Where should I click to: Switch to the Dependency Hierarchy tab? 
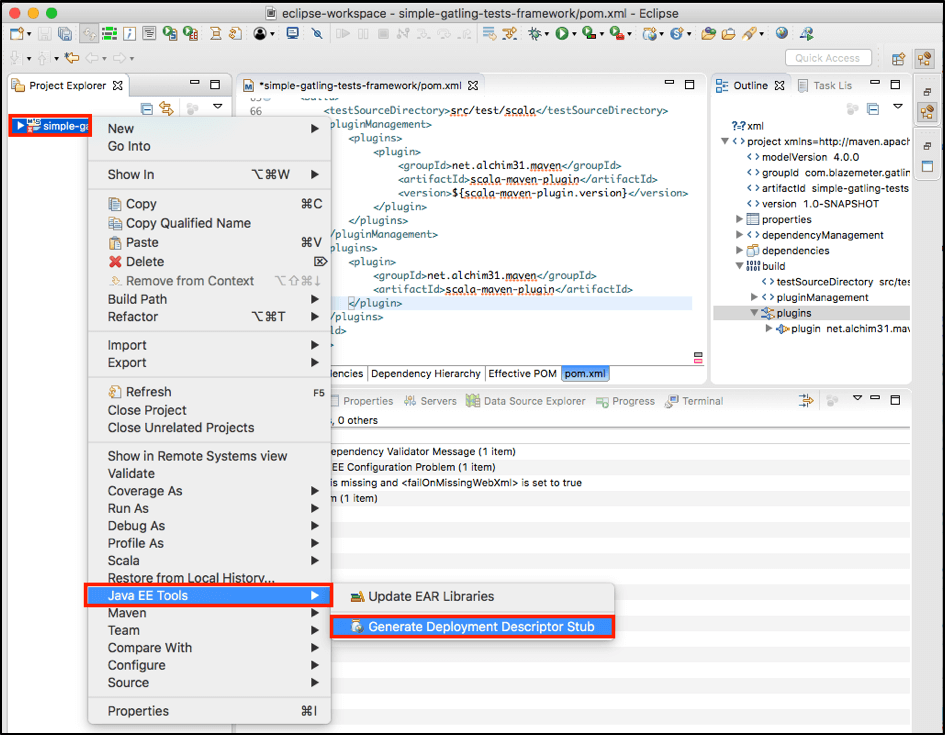click(425, 374)
